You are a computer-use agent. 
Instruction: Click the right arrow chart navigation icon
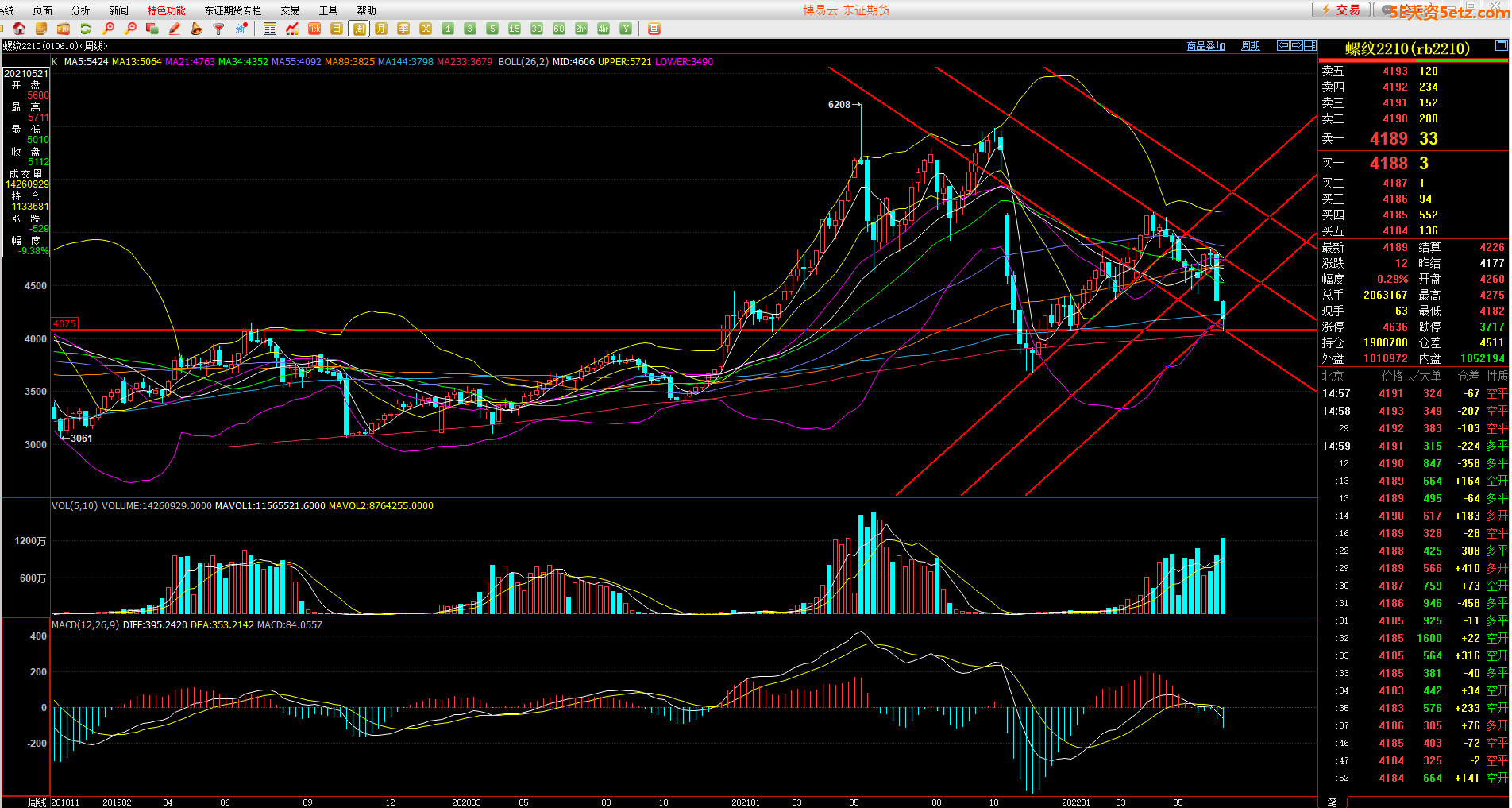click(x=1296, y=45)
